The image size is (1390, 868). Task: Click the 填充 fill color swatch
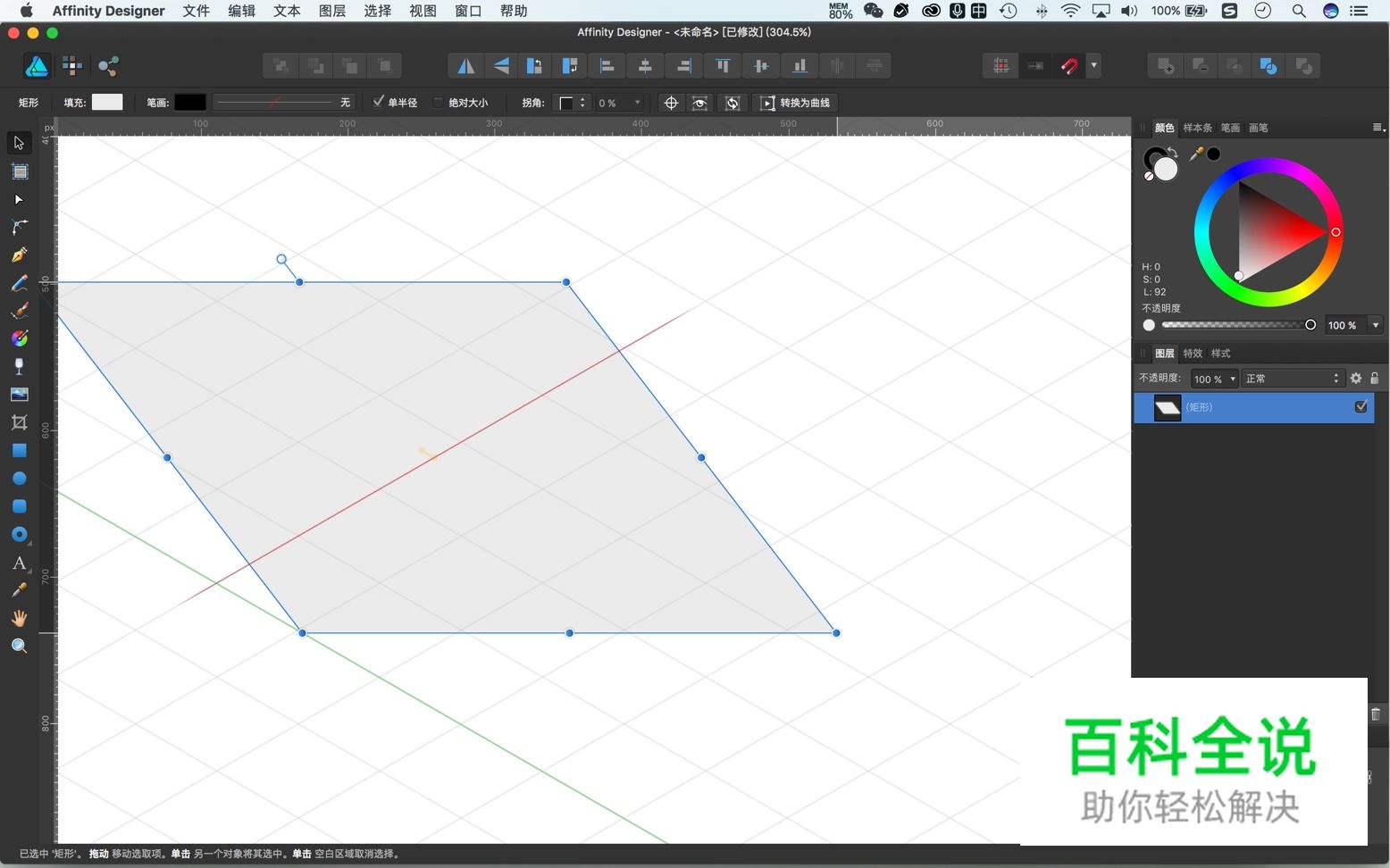click(107, 103)
